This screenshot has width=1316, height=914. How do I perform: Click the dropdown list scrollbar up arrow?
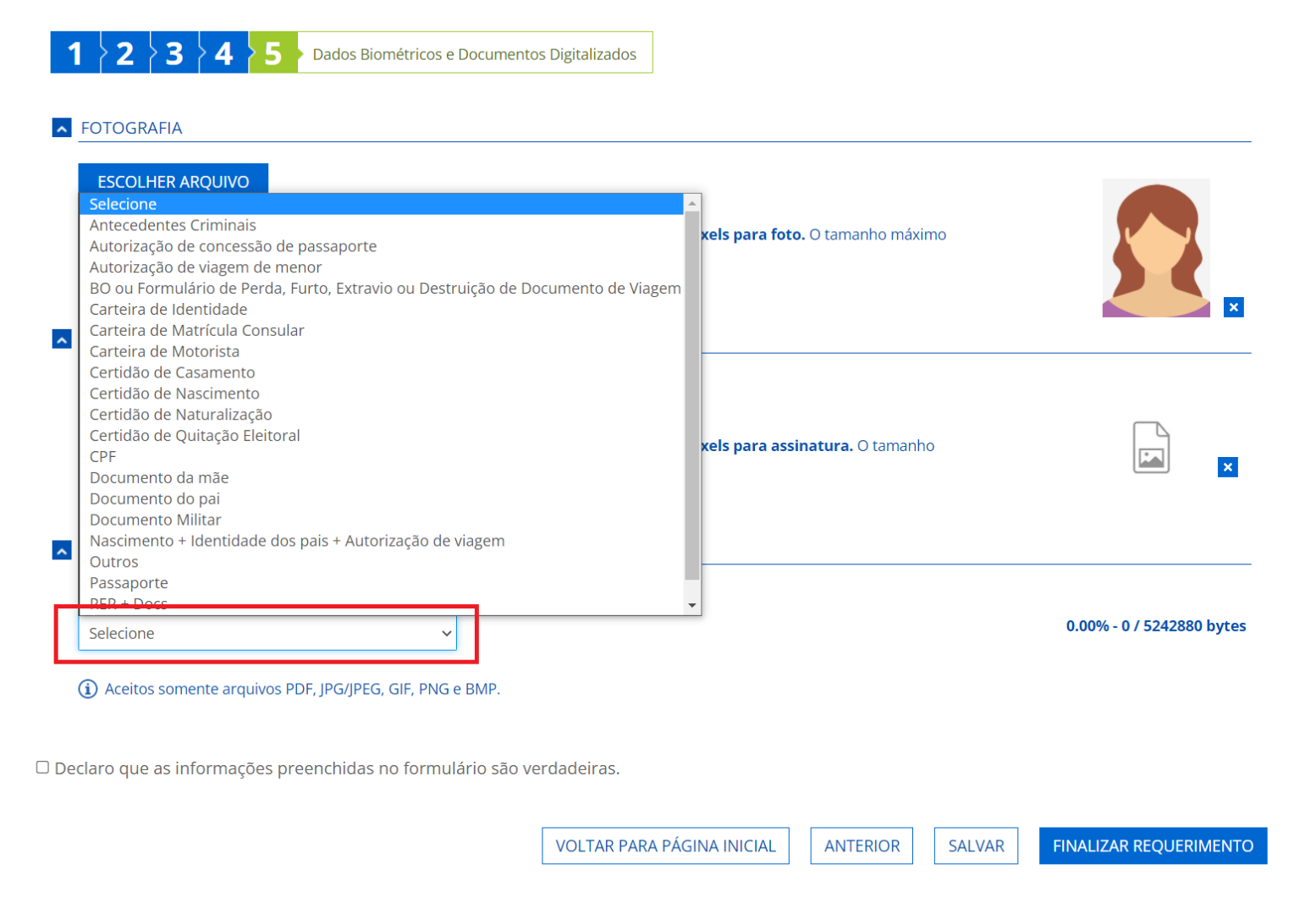tap(692, 203)
